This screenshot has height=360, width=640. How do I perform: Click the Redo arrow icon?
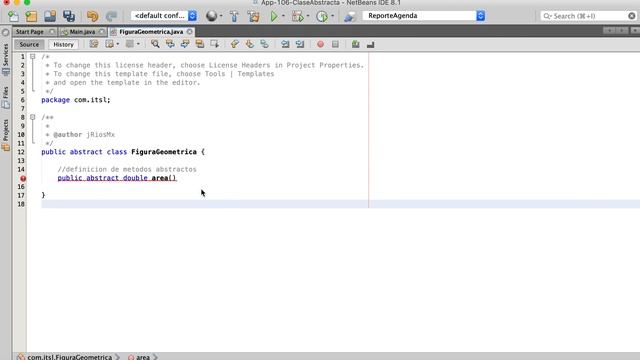tap(111, 16)
